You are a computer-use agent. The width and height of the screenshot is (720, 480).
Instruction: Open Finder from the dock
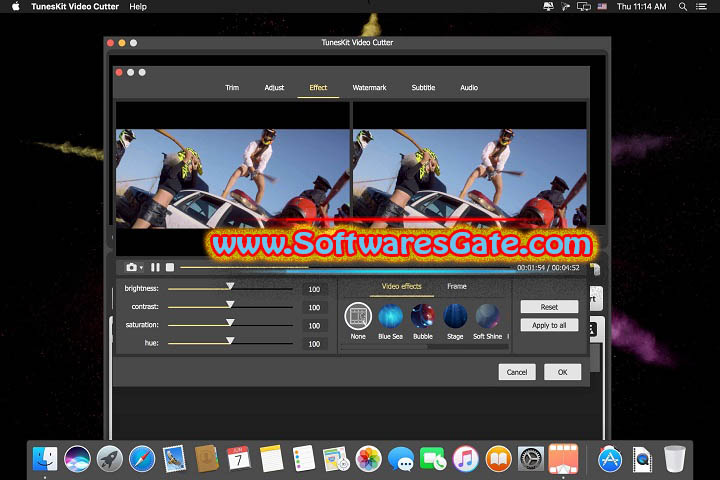(x=45, y=458)
